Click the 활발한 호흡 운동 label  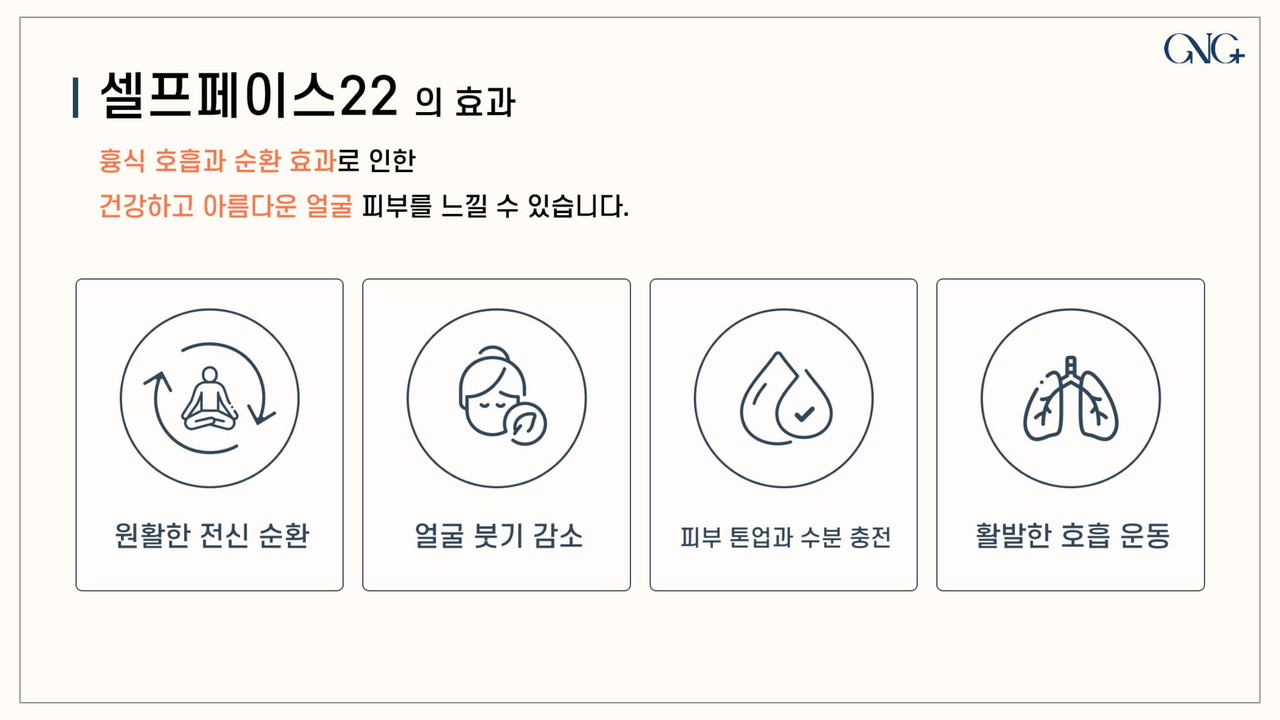pos(1072,536)
